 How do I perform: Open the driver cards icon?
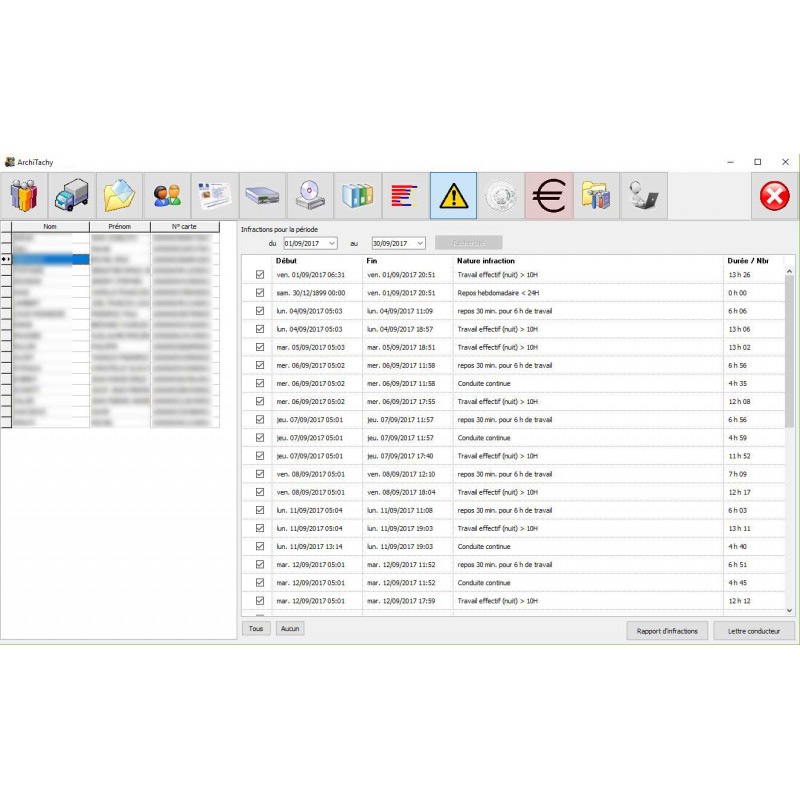tap(214, 195)
